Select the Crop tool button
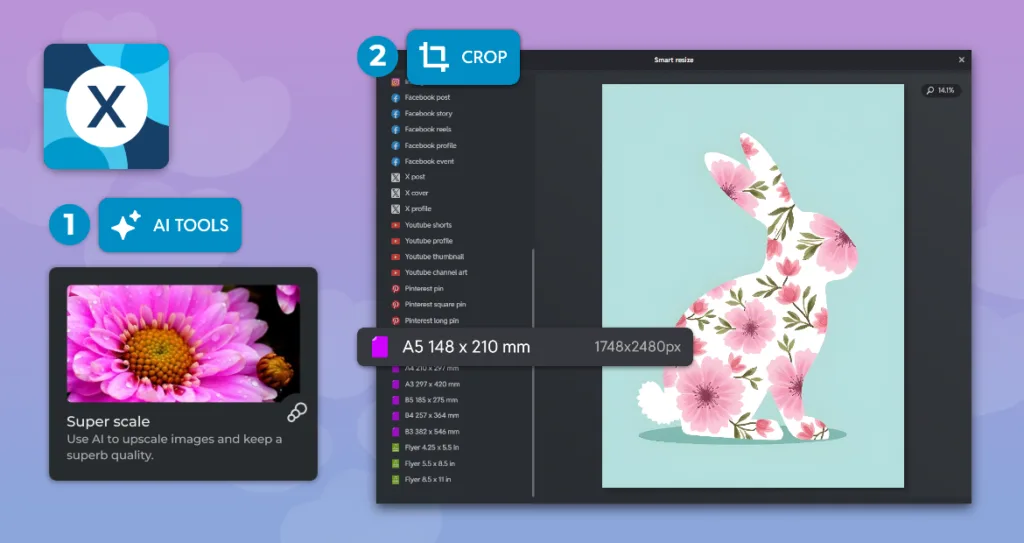This screenshot has width=1024, height=543. [x=463, y=57]
